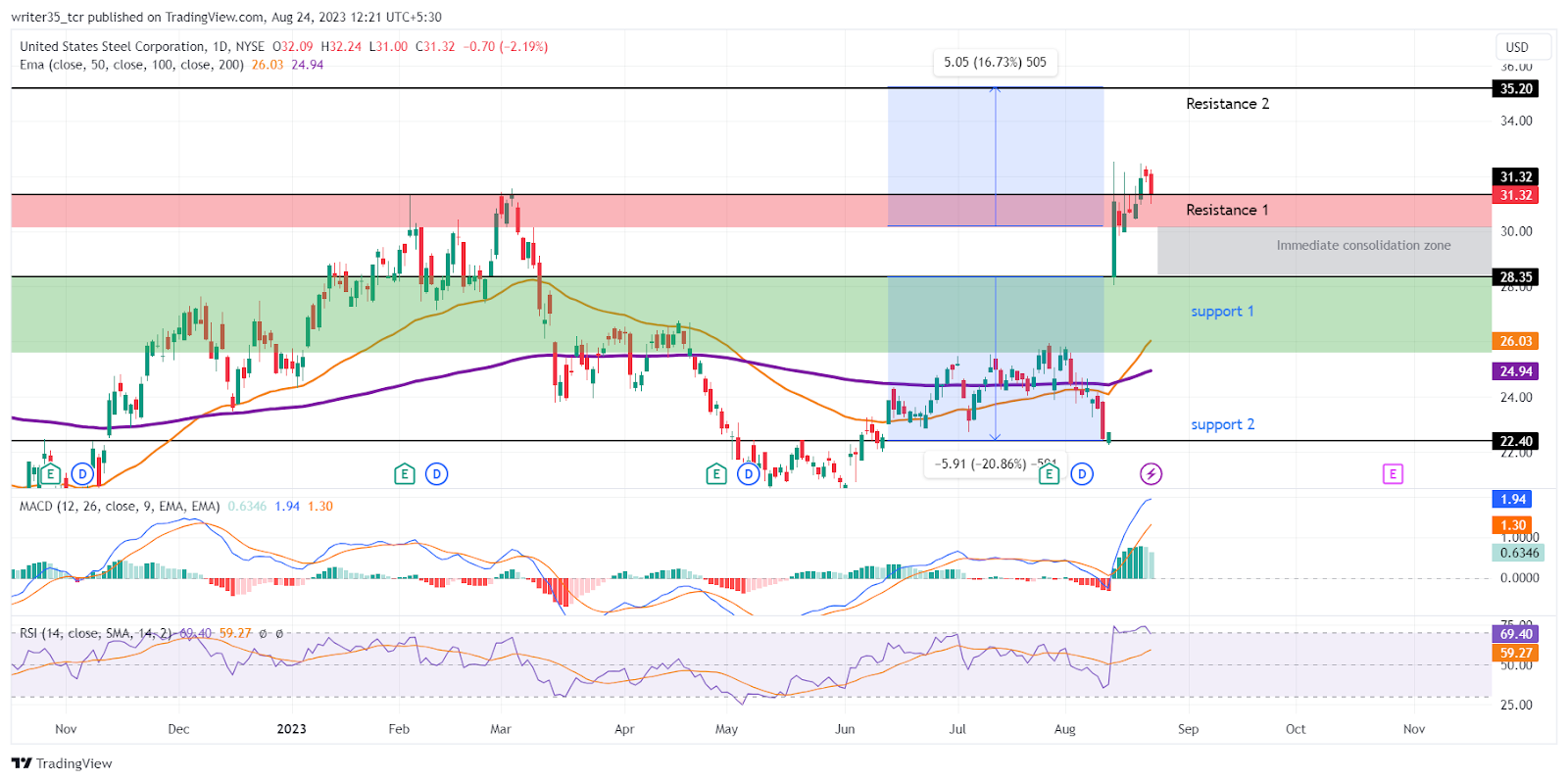Image resolution: width=1568 pixels, height=782 pixels.
Task: Select the earnings E marker before May
Action: (x=716, y=474)
